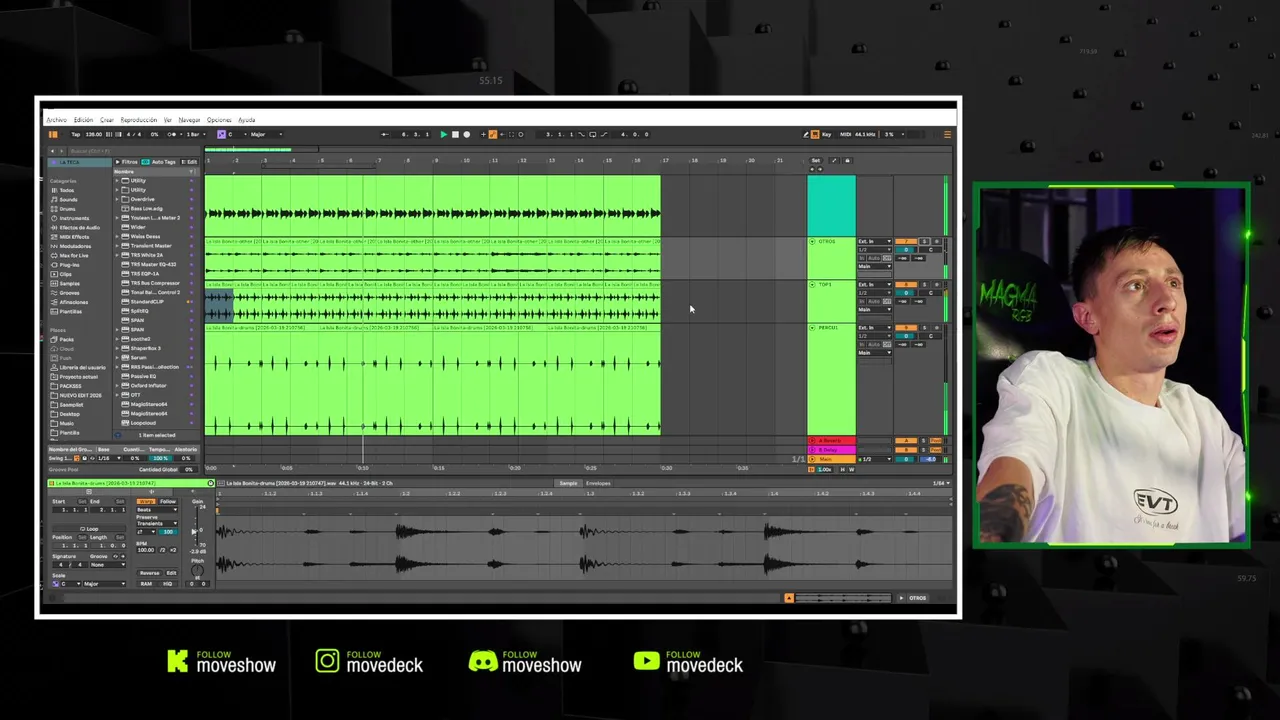The width and height of the screenshot is (1280, 720).
Task: Toggle scale mode icon
Action: [x=222, y=134]
